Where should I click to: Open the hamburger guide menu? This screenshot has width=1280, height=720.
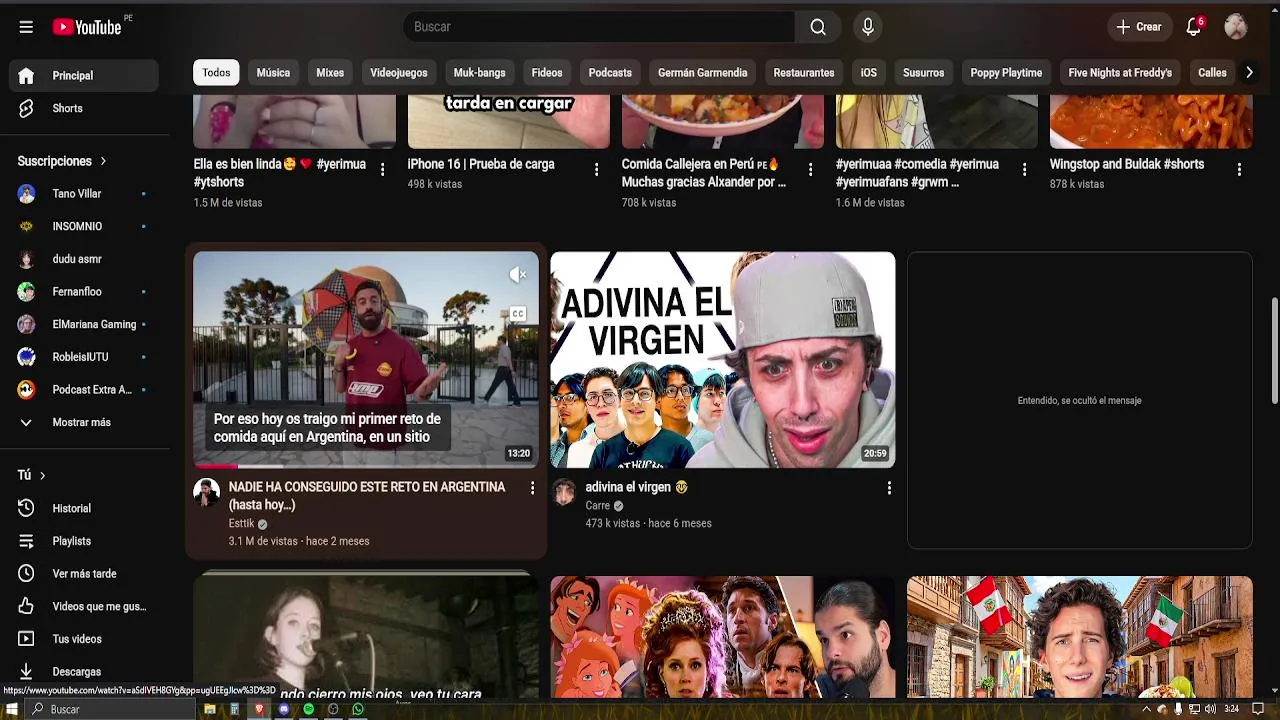[26, 27]
